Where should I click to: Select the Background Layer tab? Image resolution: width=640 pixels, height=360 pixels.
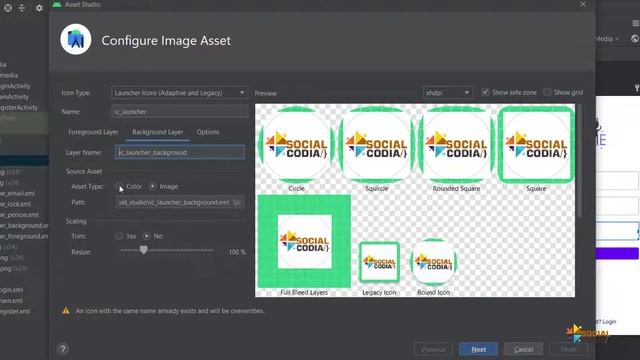[158, 132]
